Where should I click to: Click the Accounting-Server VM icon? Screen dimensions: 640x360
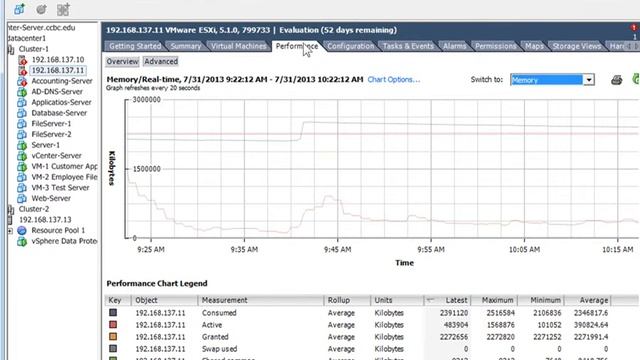(x=22, y=81)
